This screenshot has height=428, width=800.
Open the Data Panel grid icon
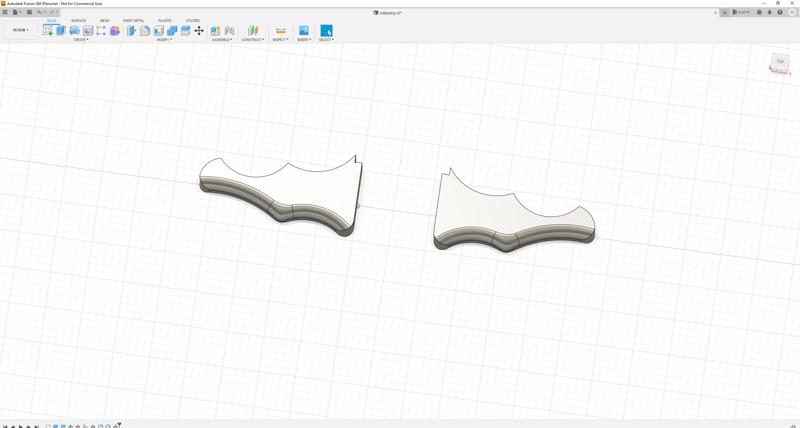tap(5, 12)
